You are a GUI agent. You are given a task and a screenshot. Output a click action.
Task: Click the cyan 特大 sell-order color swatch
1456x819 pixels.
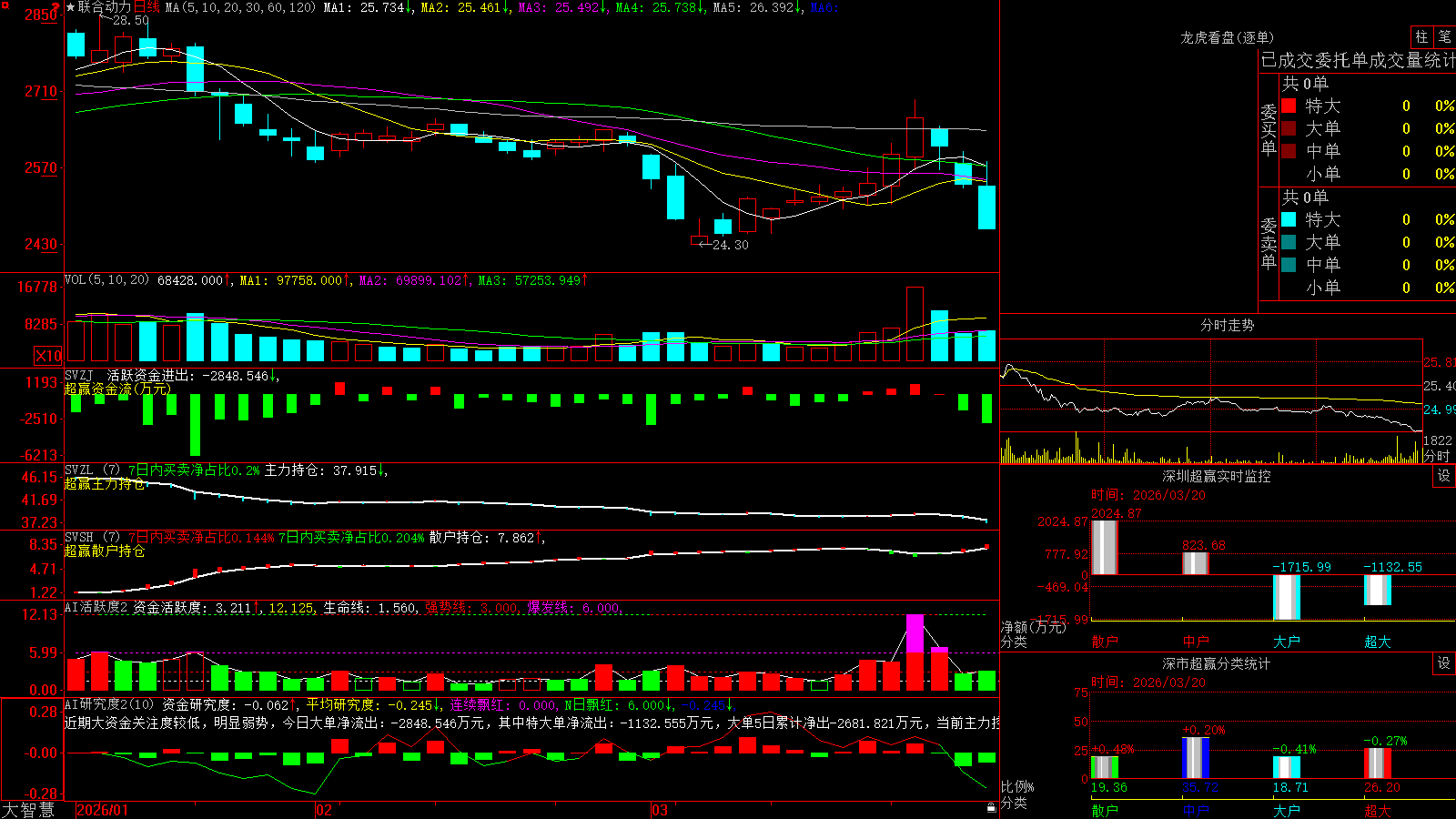[x=1289, y=219]
